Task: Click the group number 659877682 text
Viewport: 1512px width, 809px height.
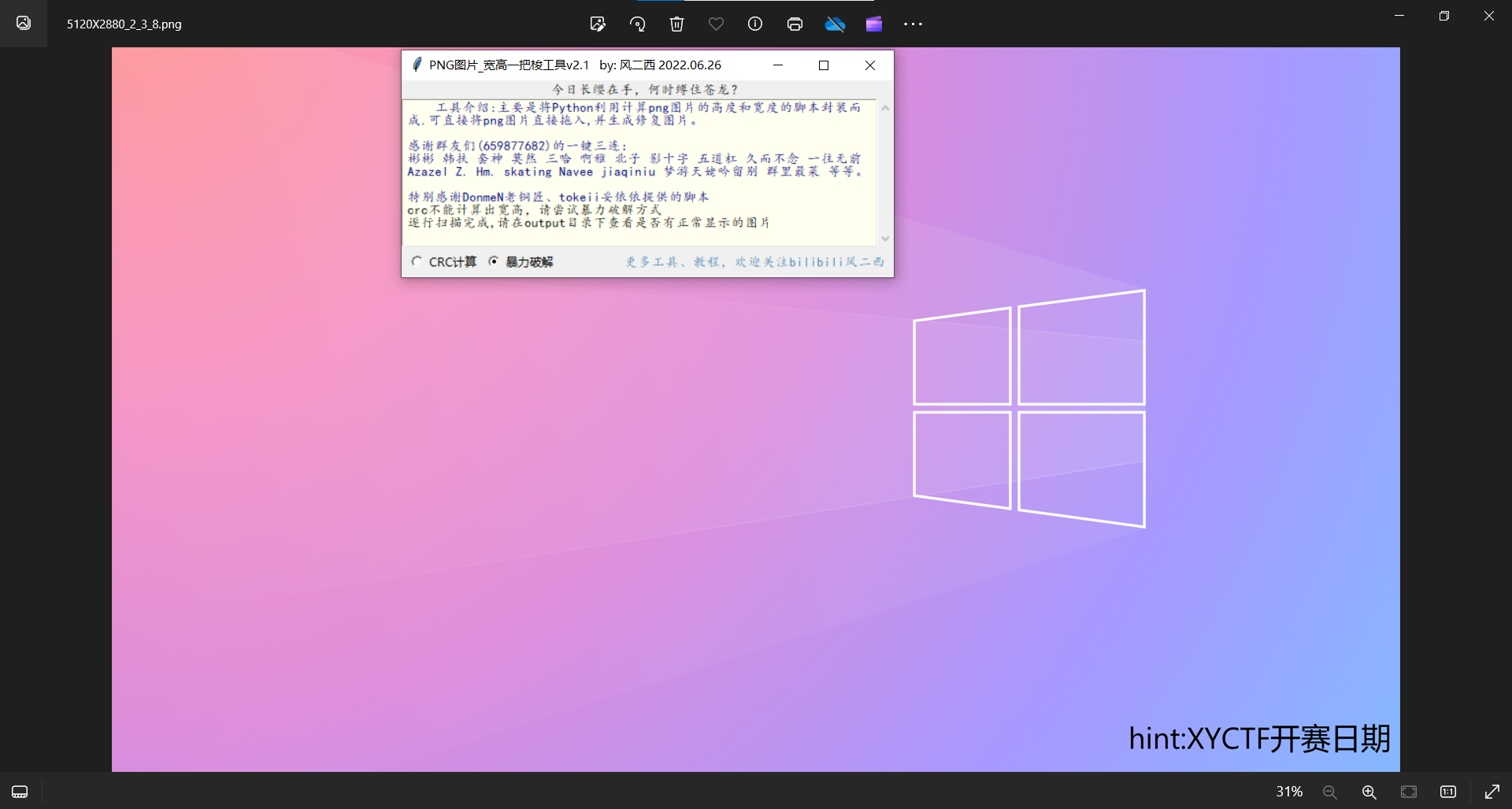Action: point(513,146)
